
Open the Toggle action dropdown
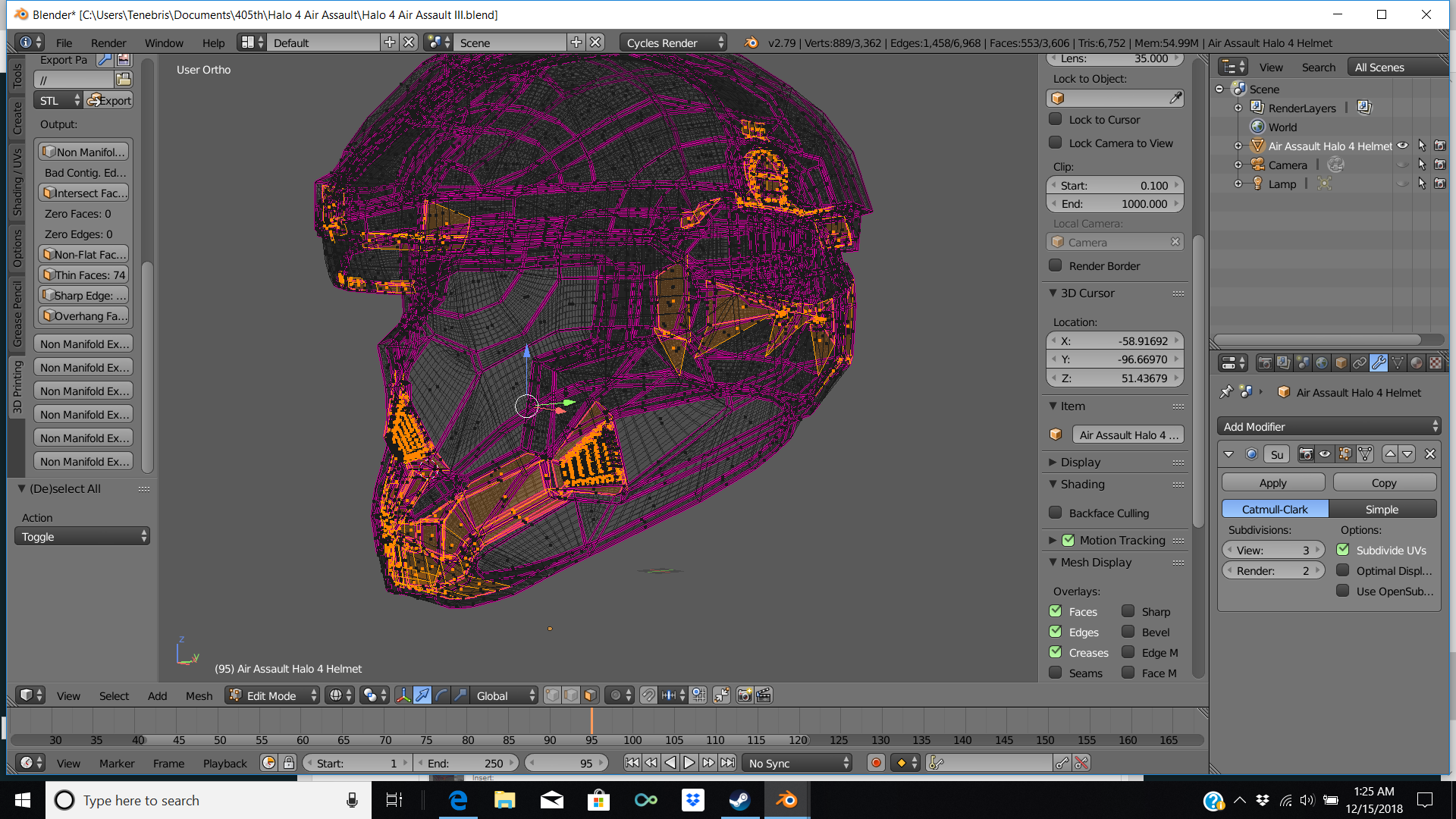pos(82,536)
